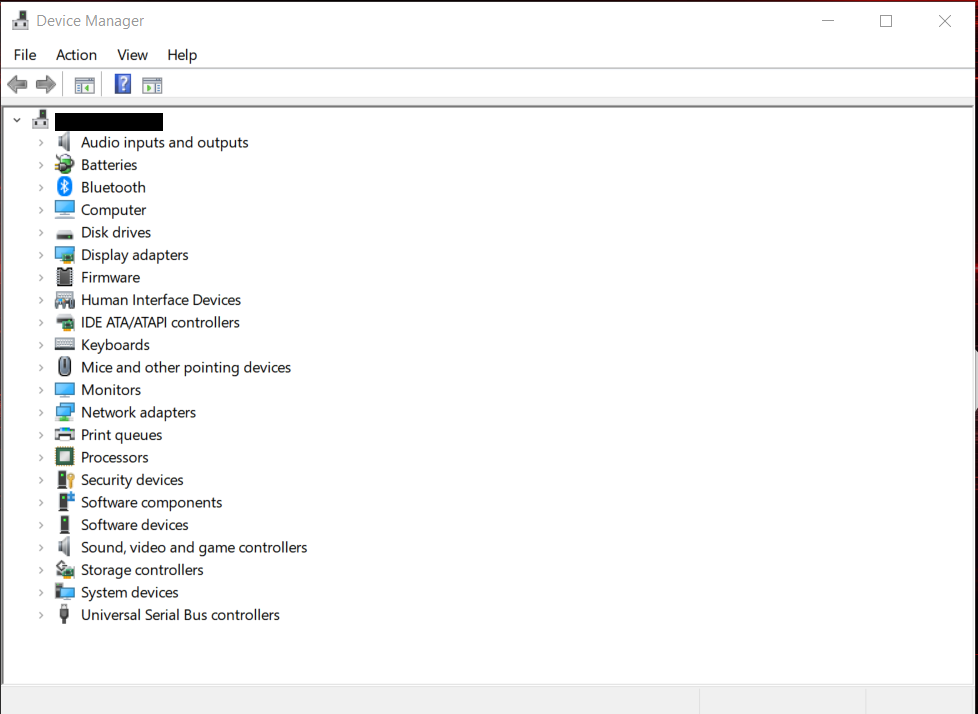Click the Forward arrow toolbar icon
Screen dimensions: 978x714
click(46, 84)
